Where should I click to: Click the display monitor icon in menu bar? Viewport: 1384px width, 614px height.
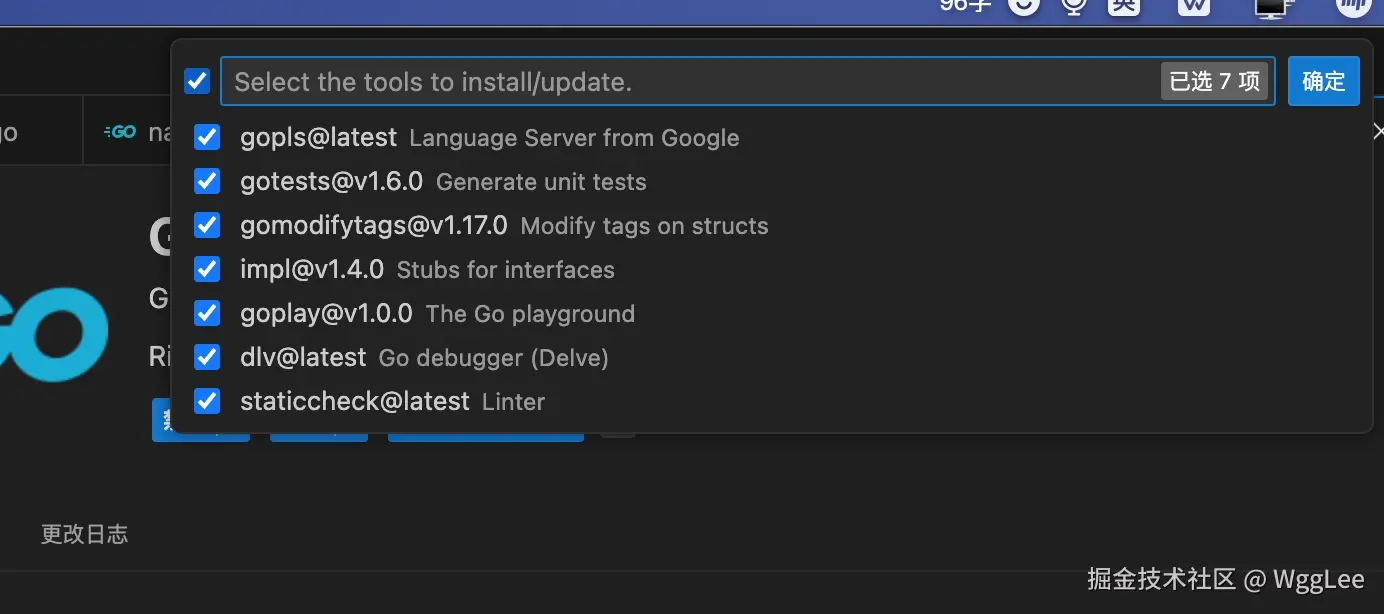(1273, 8)
